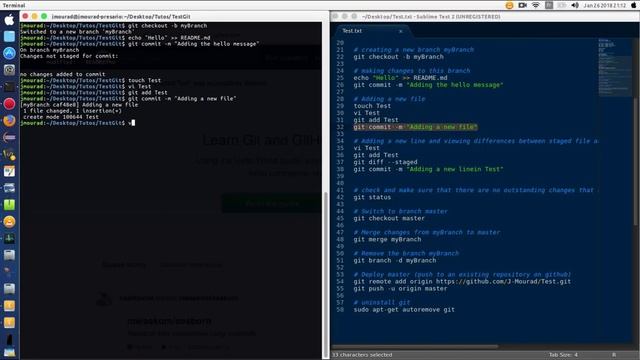Screen dimensions: 640x360
Task: Click line 54 'git remote add origin' URL
Action: click(x=462, y=282)
